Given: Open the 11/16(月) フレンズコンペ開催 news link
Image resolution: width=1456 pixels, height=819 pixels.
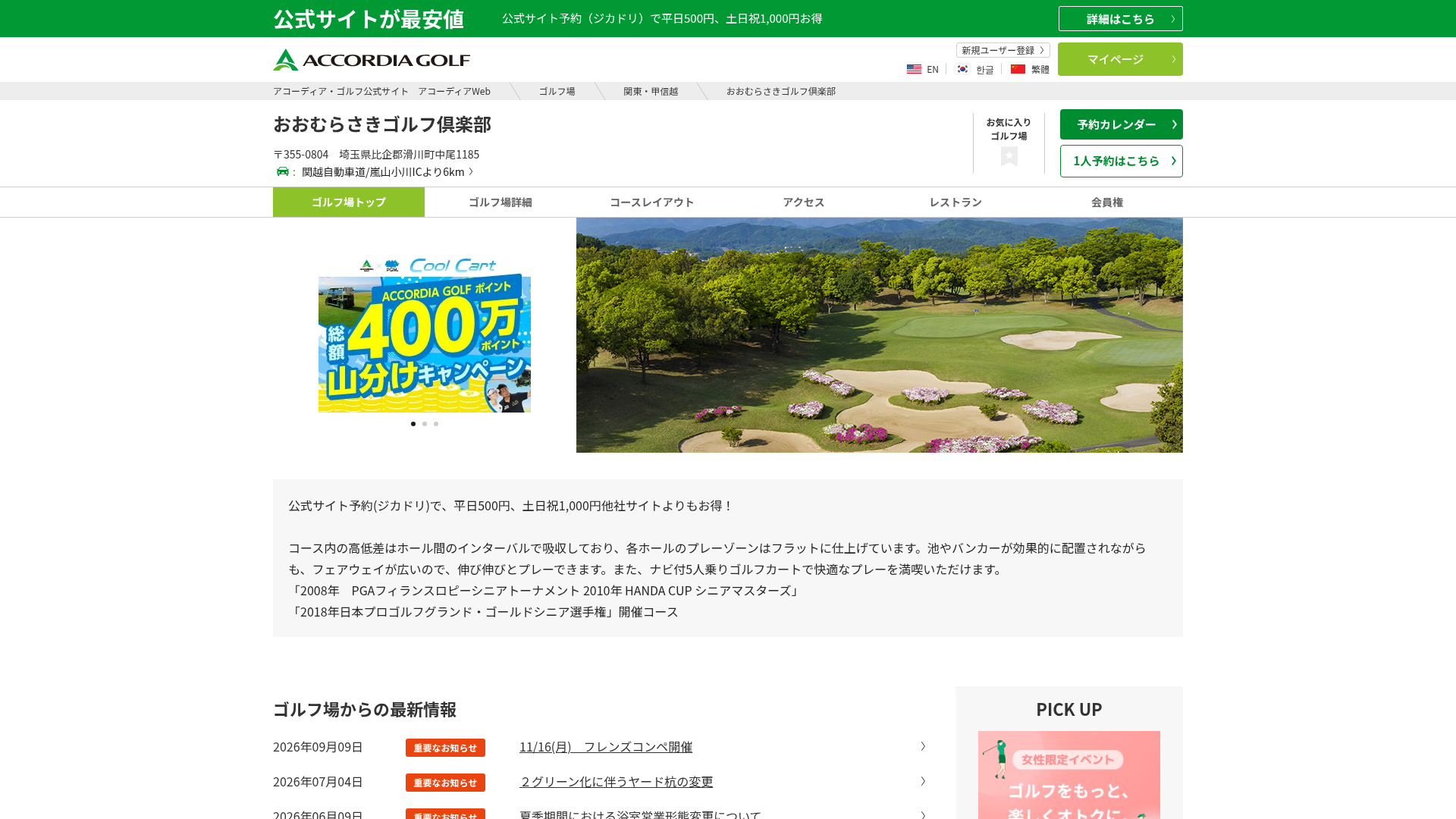Looking at the screenshot, I should click(x=606, y=747).
